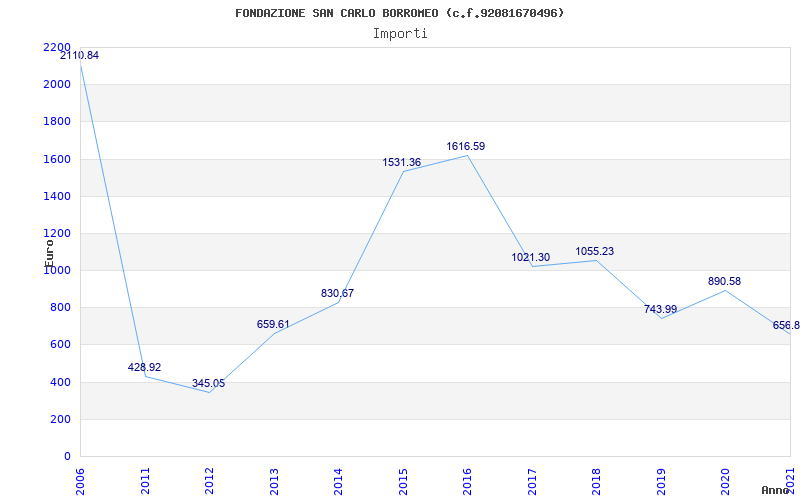The height and width of the screenshot is (500, 800).
Task: Click the partially visible 656.8 data label
Action: (786, 326)
